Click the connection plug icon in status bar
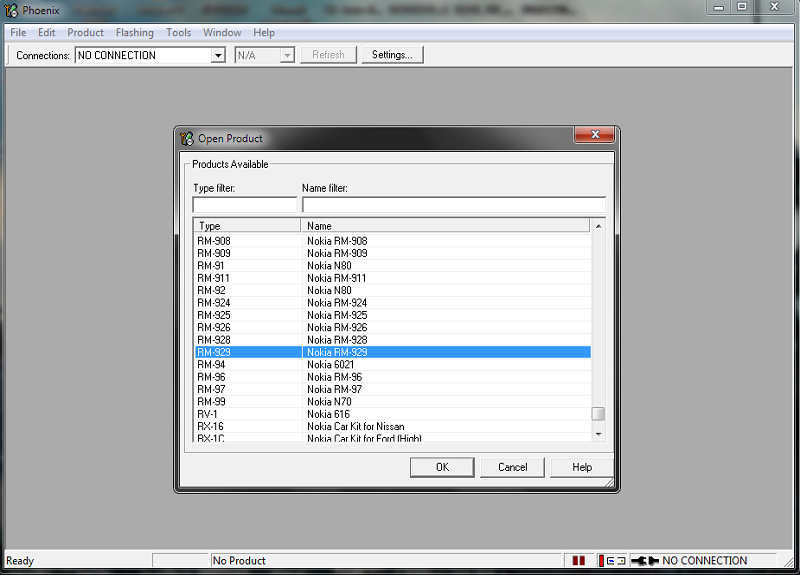Viewport: 800px width, 575px height. [645, 561]
